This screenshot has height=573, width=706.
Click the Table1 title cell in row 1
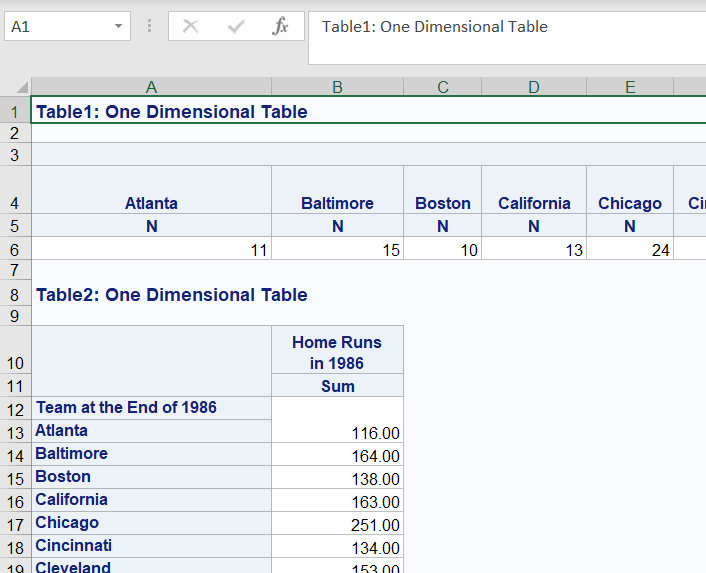coord(171,112)
